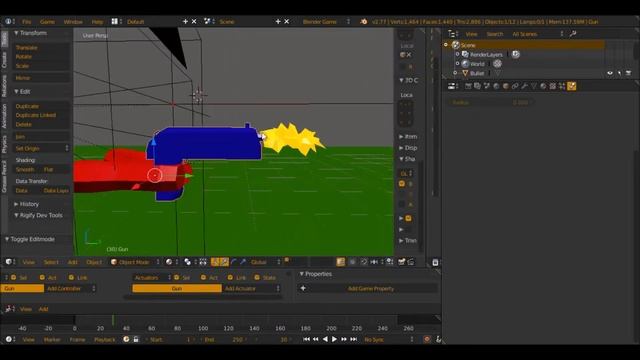Viewport: 640px width, 360px height.
Task: Click the Scale tool button
Action: pyautogui.click(x=40, y=66)
